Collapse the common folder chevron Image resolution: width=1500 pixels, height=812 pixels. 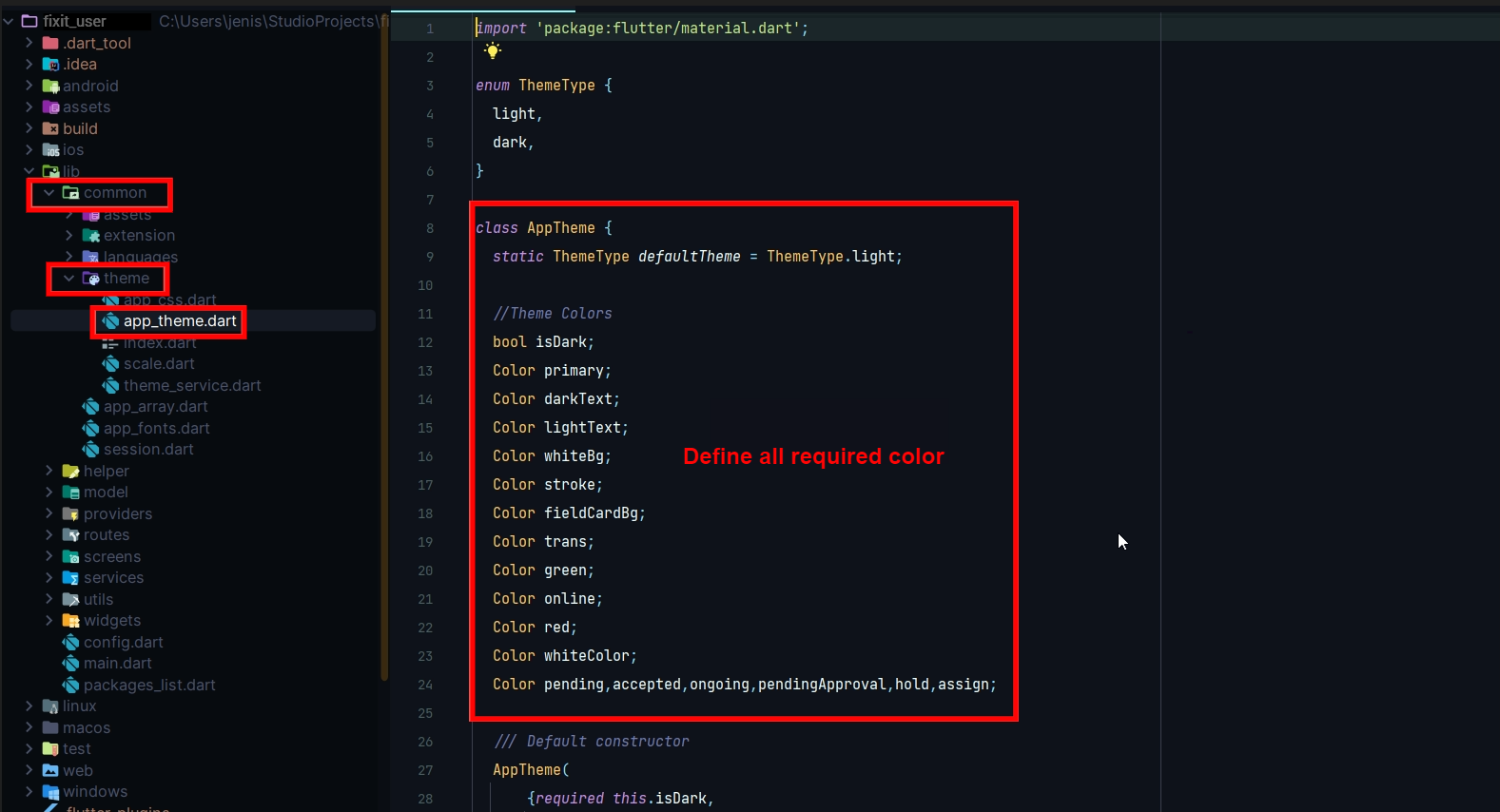[49, 193]
